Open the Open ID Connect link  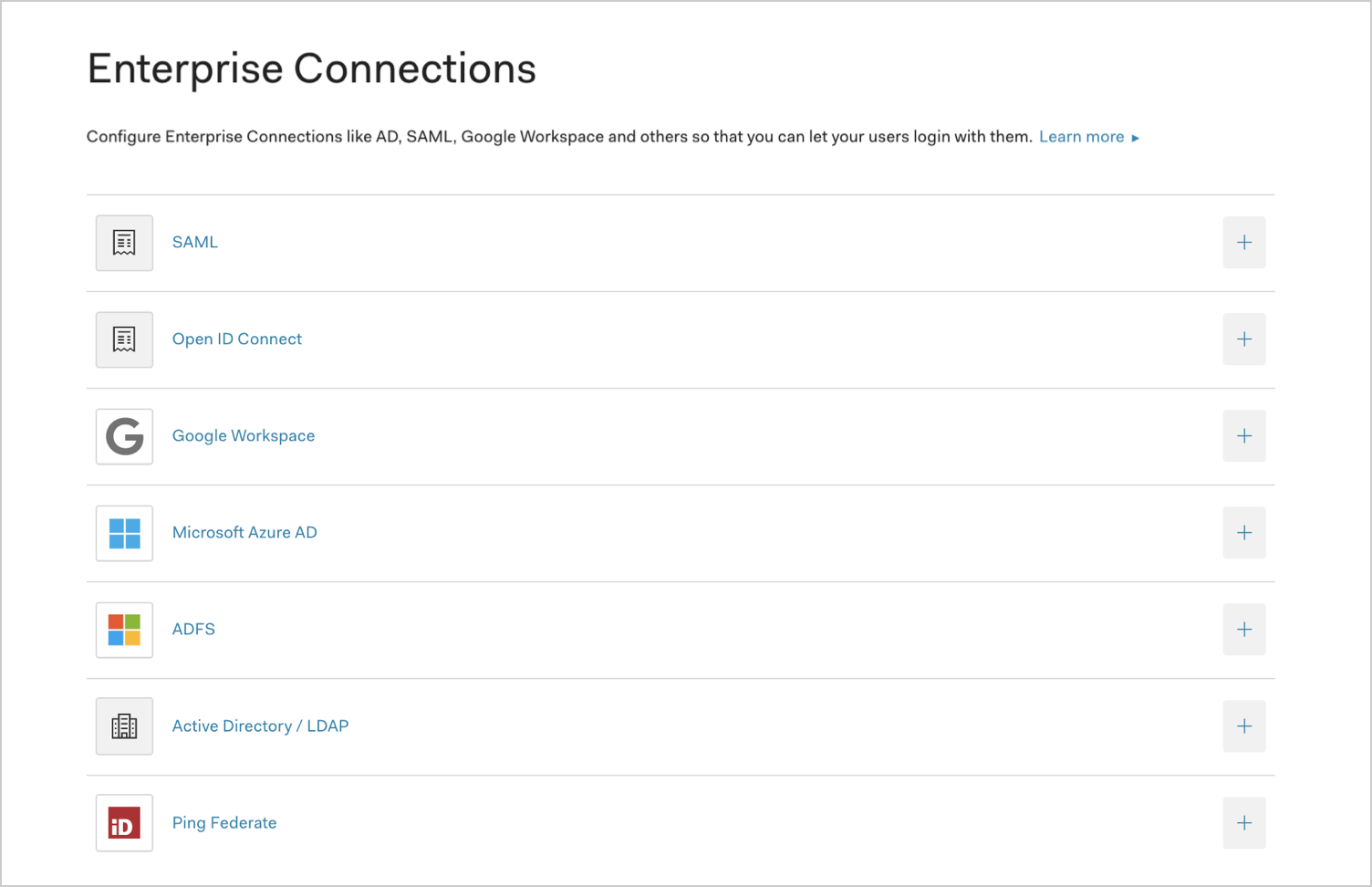[236, 339]
